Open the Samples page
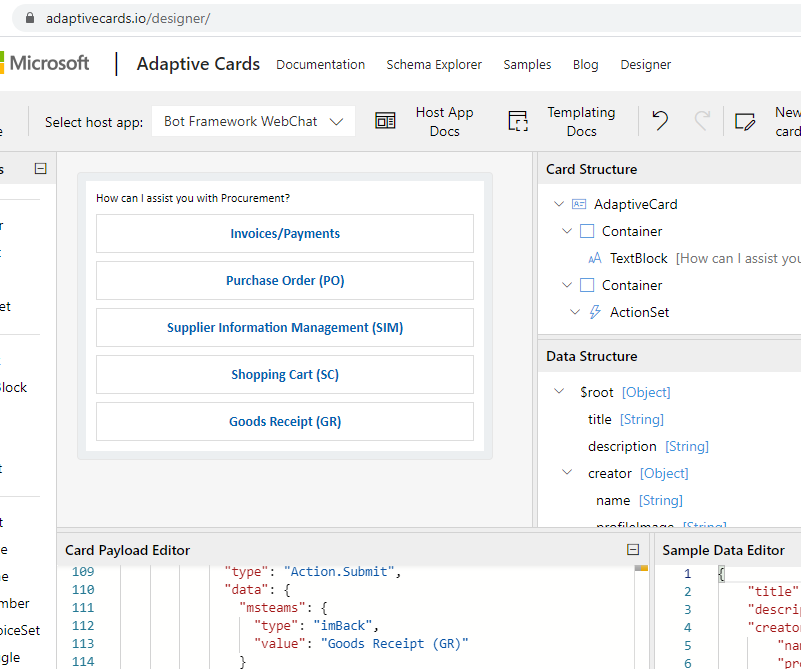Image resolution: width=801 pixels, height=669 pixels. coord(527,64)
